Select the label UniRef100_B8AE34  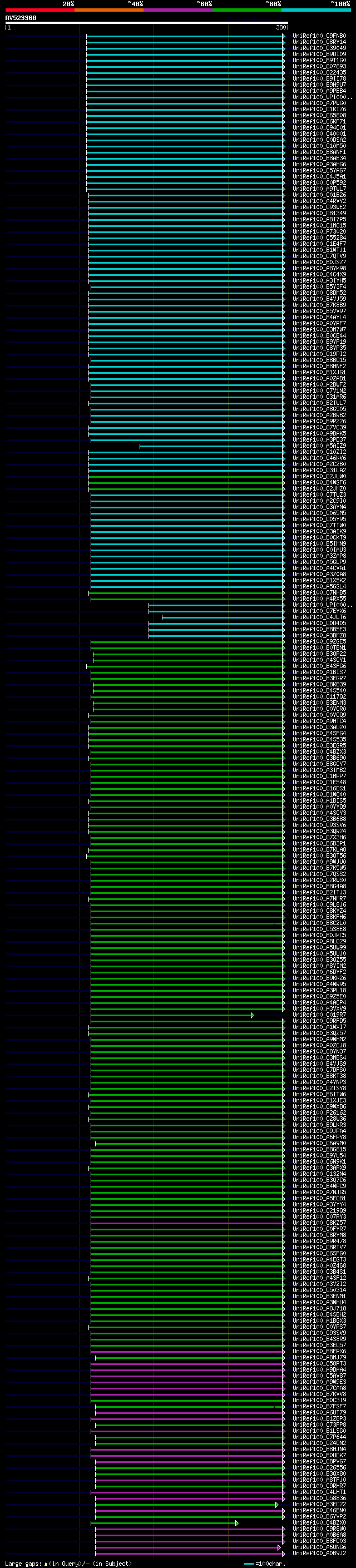pyautogui.click(x=319, y=159)
